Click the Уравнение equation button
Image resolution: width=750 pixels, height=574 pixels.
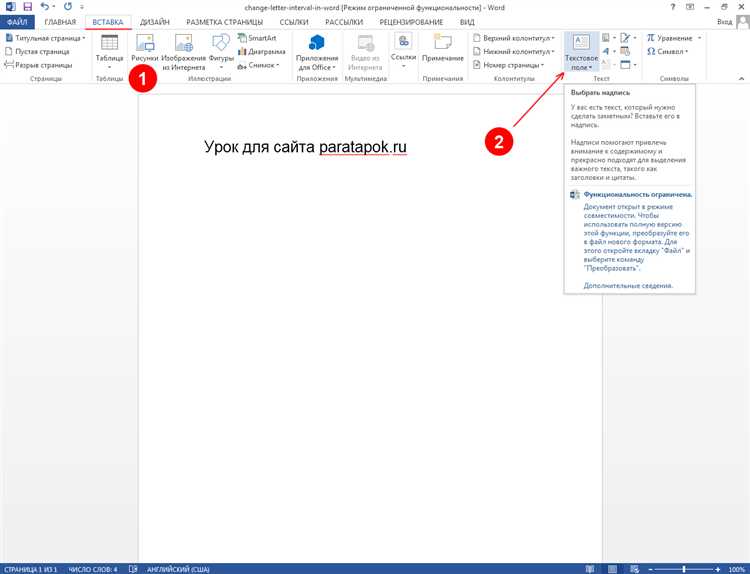pos(670,38)
